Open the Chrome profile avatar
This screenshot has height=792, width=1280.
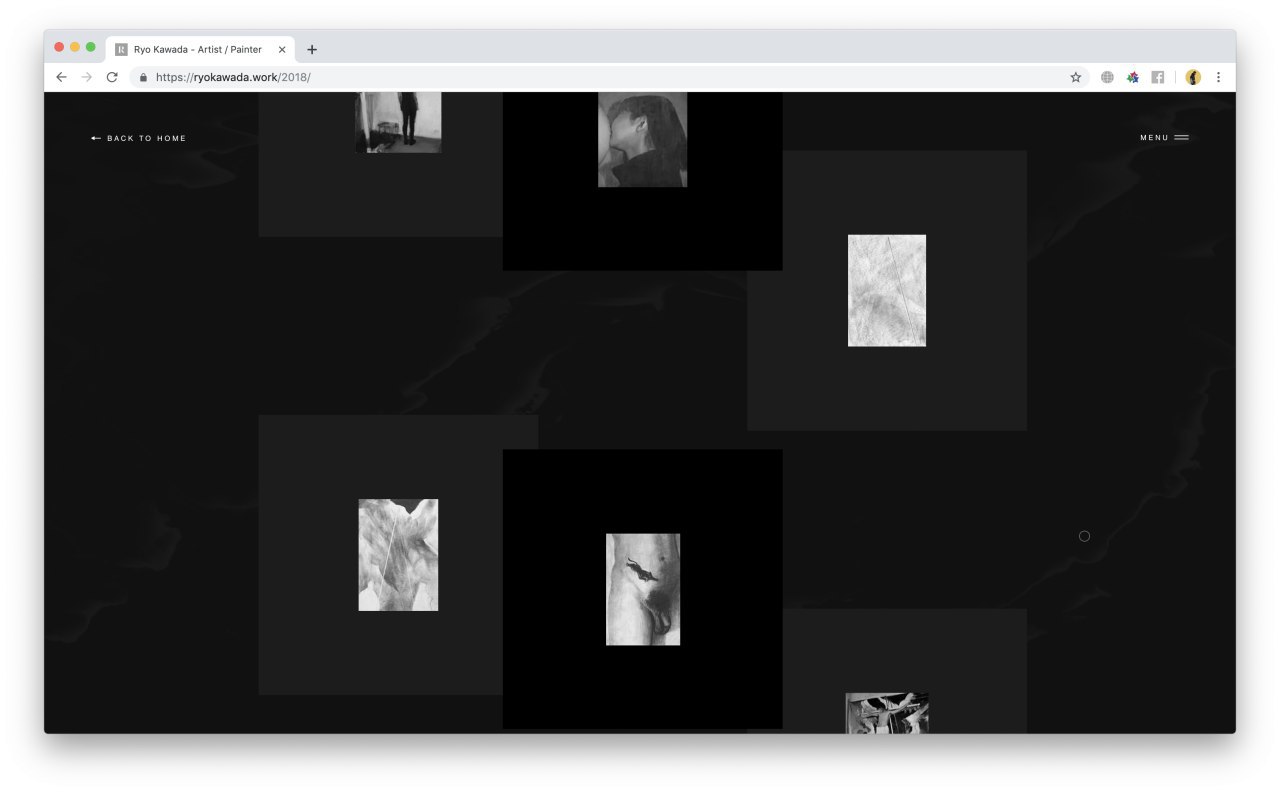1193,77
